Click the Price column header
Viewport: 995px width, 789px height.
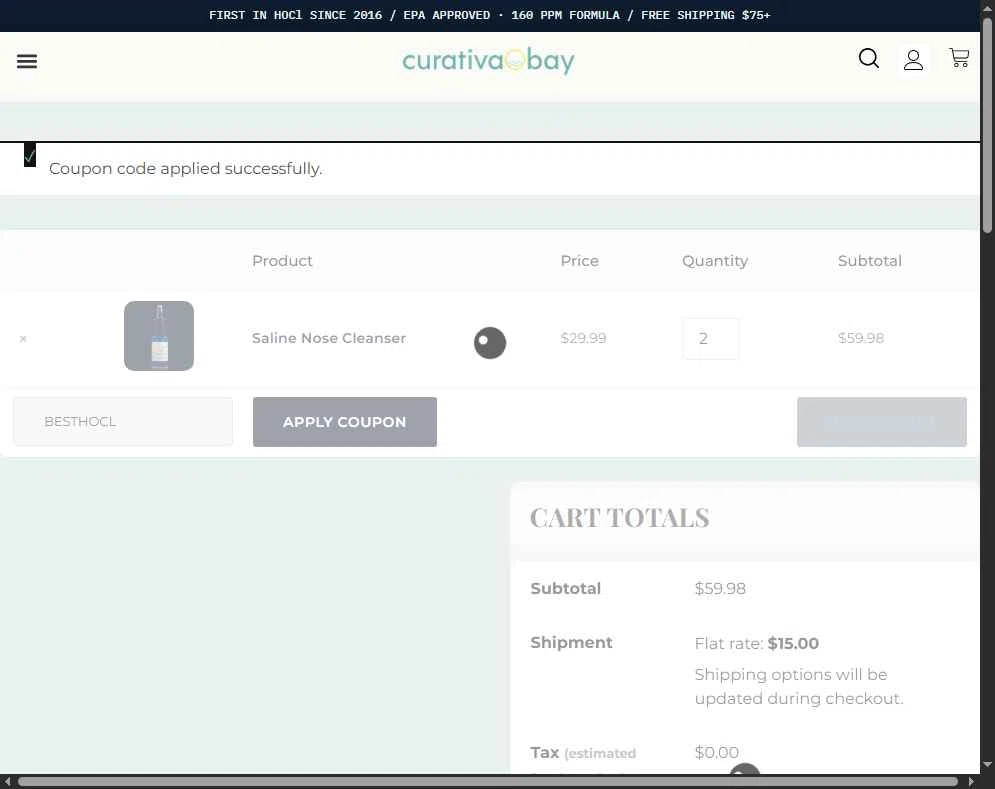(x=579, y=261)
